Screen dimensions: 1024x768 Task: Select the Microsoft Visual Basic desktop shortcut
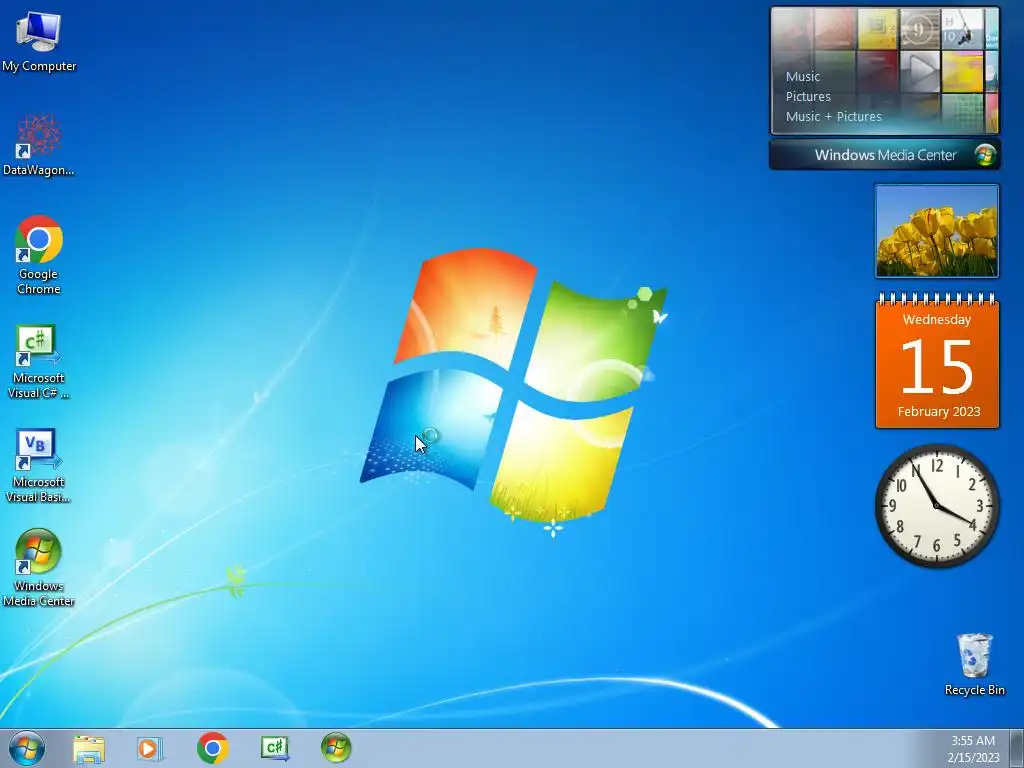[38, 465]
